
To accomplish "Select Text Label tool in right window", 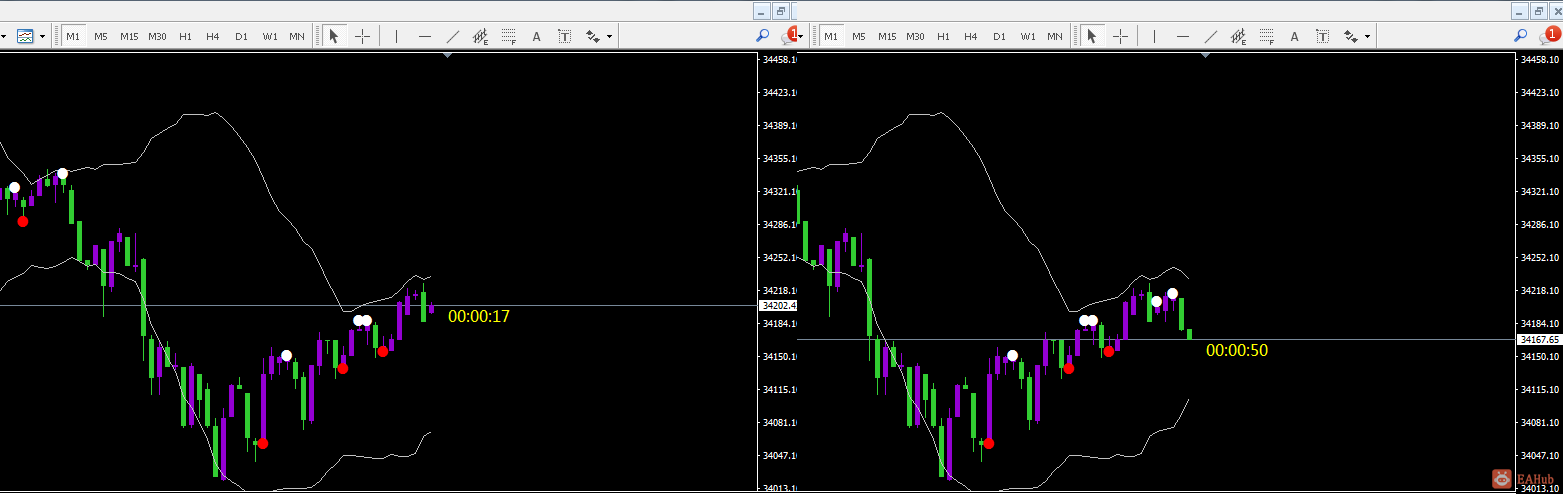I will (1322, 36).
